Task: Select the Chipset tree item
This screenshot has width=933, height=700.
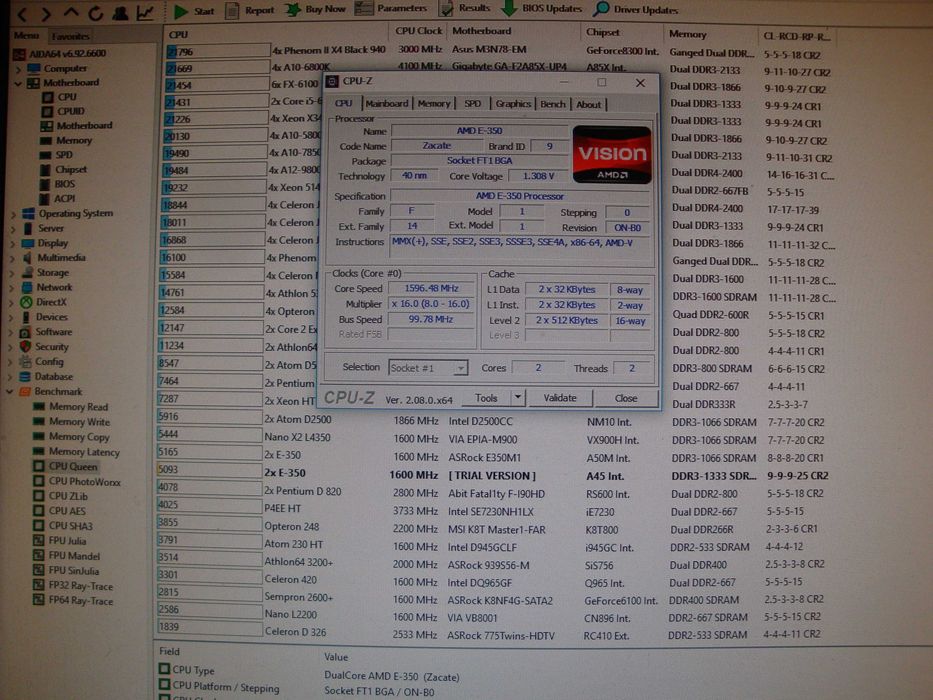Action: [63, 170]
